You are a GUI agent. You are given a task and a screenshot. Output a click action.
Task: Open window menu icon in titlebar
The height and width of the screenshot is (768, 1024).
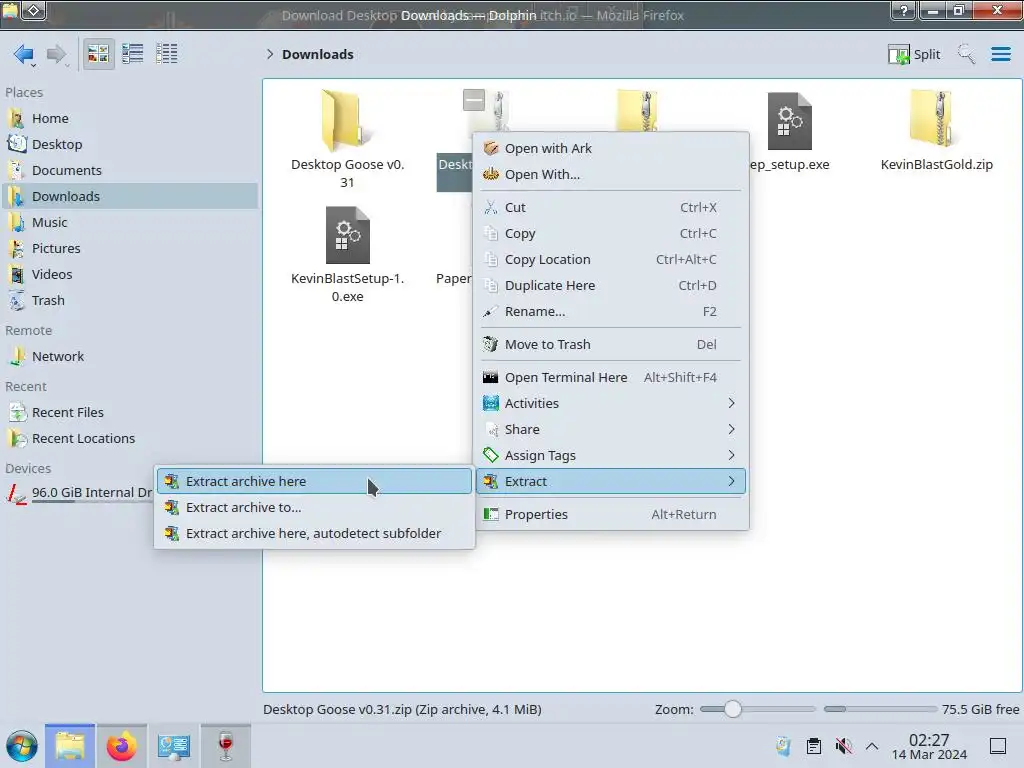34,10
